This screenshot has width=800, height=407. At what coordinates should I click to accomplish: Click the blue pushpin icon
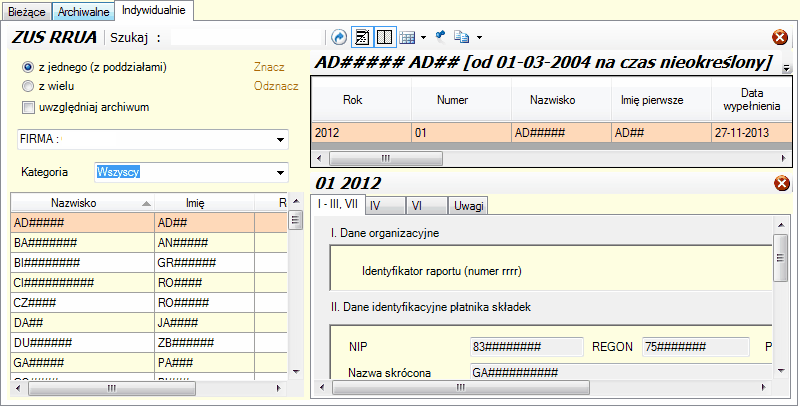[440, 36]
